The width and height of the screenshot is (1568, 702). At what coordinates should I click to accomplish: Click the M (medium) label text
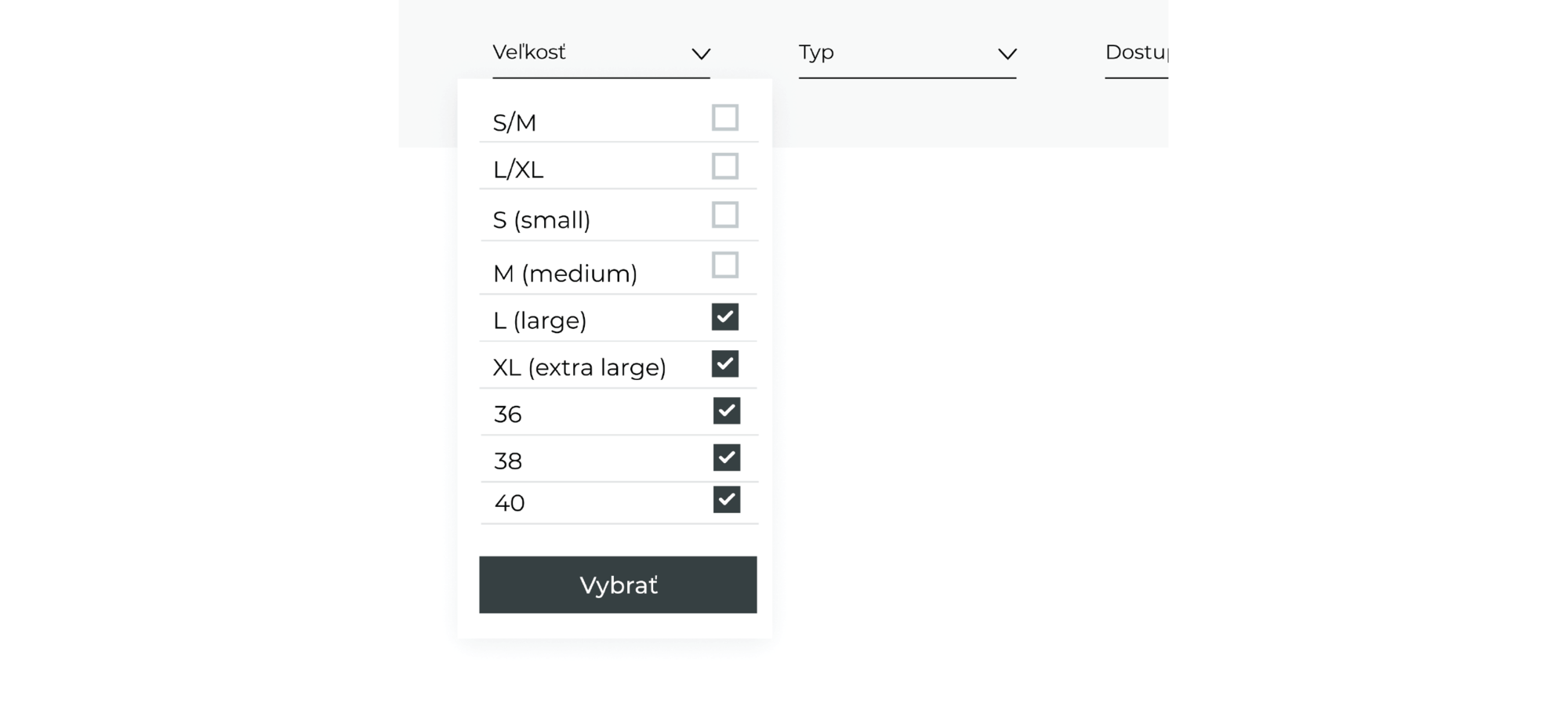pos(564,273)
